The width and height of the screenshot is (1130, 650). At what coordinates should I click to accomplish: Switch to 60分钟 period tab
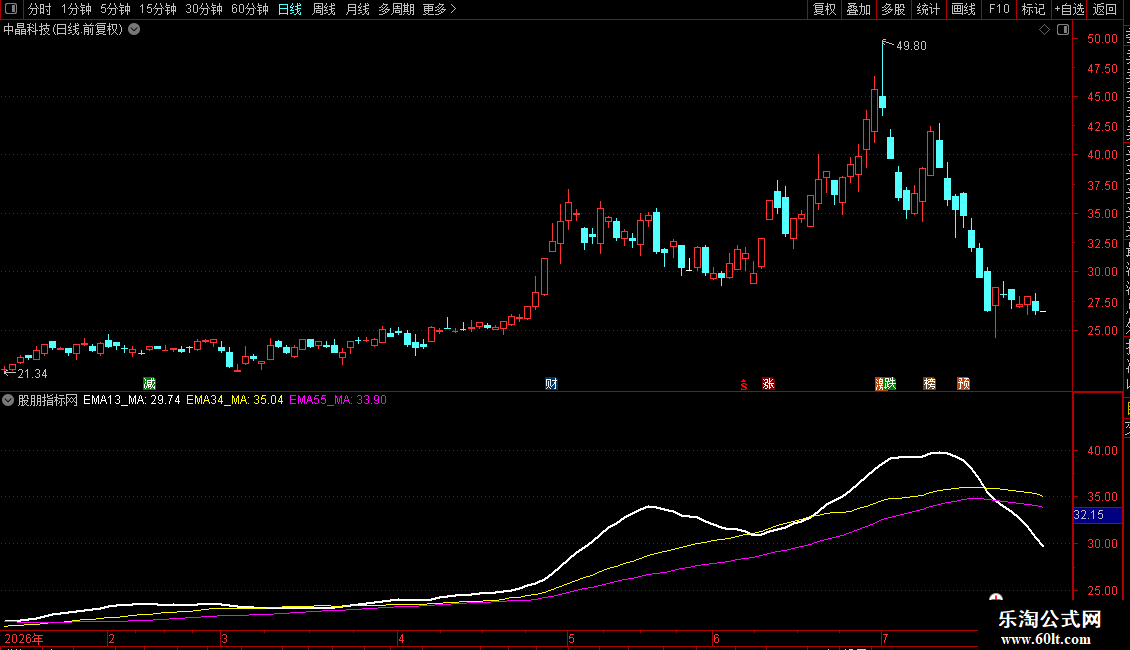point(250,9)
